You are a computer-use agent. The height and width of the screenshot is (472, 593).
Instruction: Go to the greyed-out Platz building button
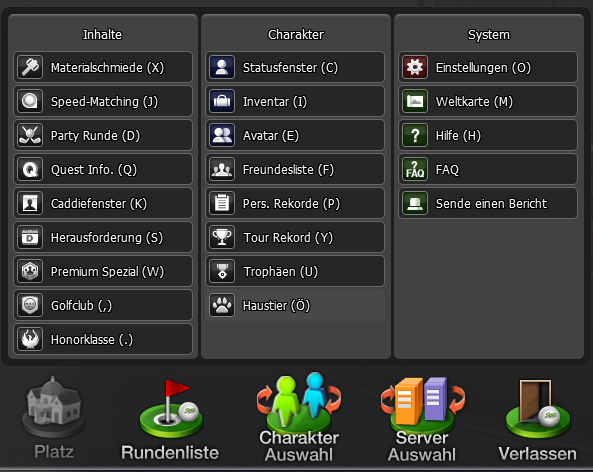[54, 418]
